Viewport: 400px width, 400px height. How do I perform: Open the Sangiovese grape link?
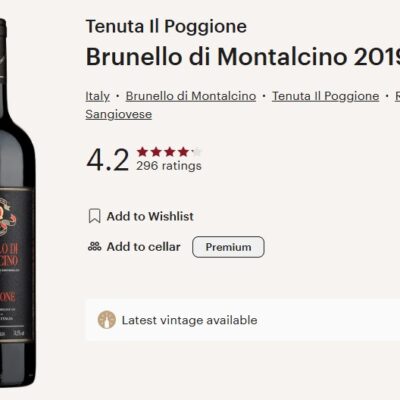coord(119,114)
